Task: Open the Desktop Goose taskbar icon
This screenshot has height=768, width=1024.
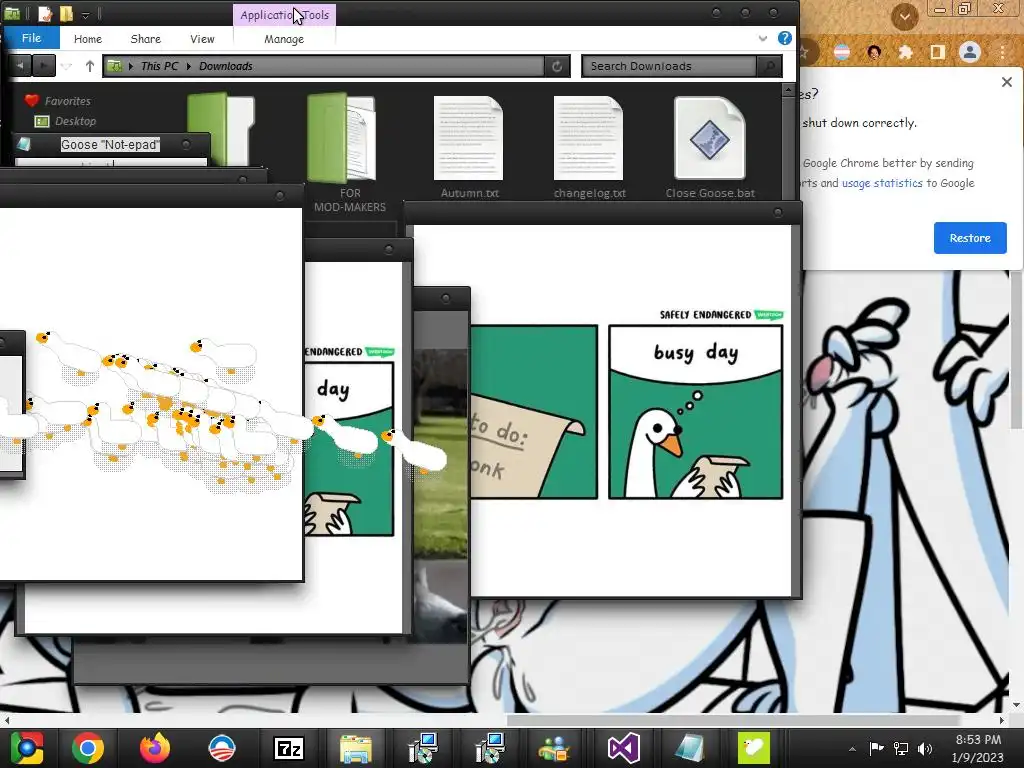Action: coord(754,748)
